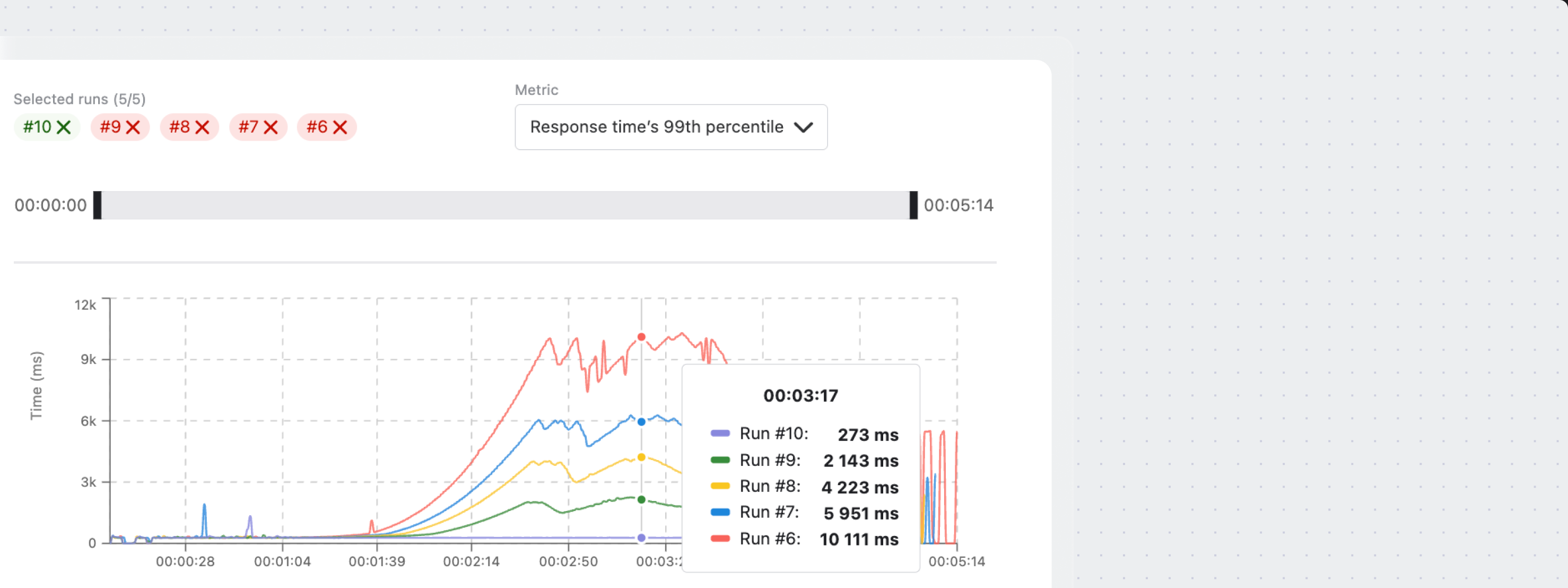Click Run #7 blue legend swatch
This screenshot has height=588, width=1568.
720,513
